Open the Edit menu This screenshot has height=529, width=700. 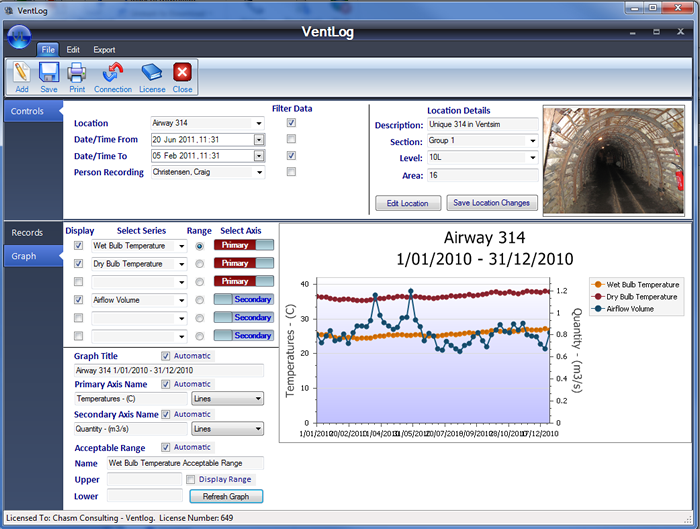coord(73,50)
